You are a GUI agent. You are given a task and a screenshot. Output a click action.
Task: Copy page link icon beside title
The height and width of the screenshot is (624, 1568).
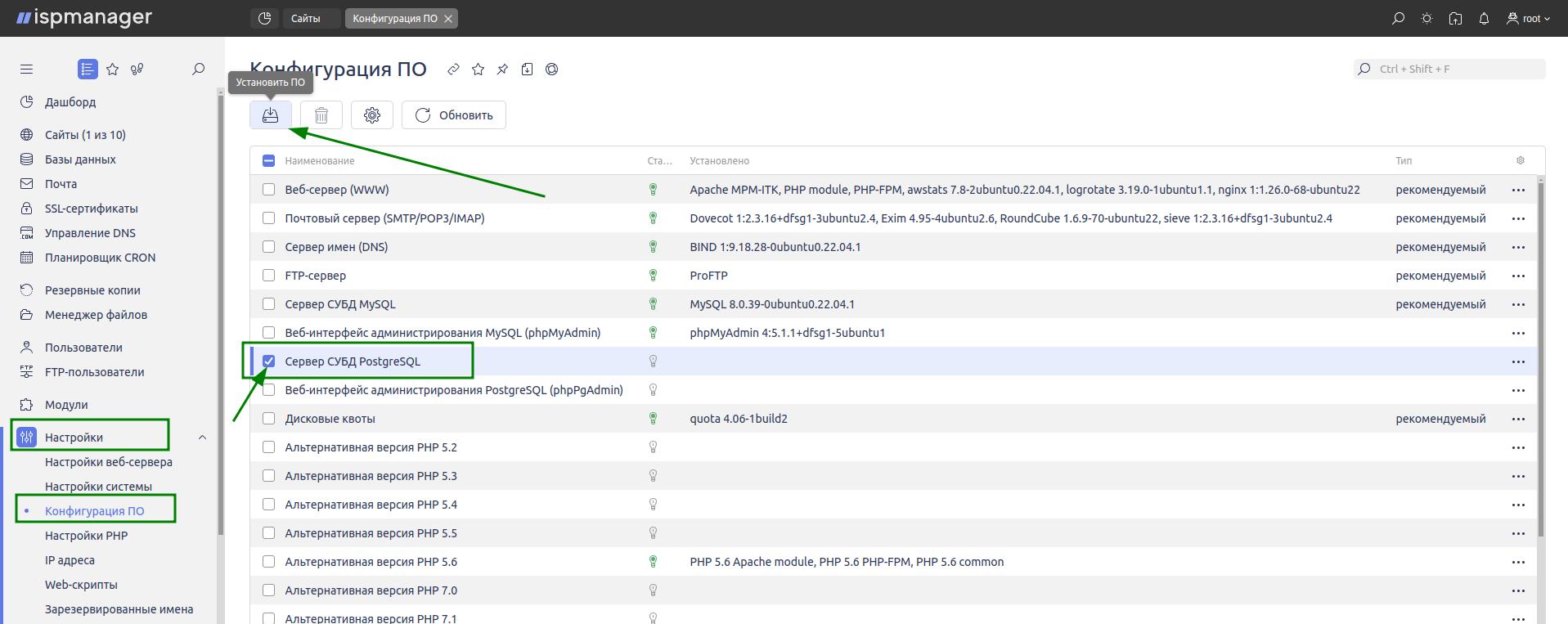tap(453, 70)
